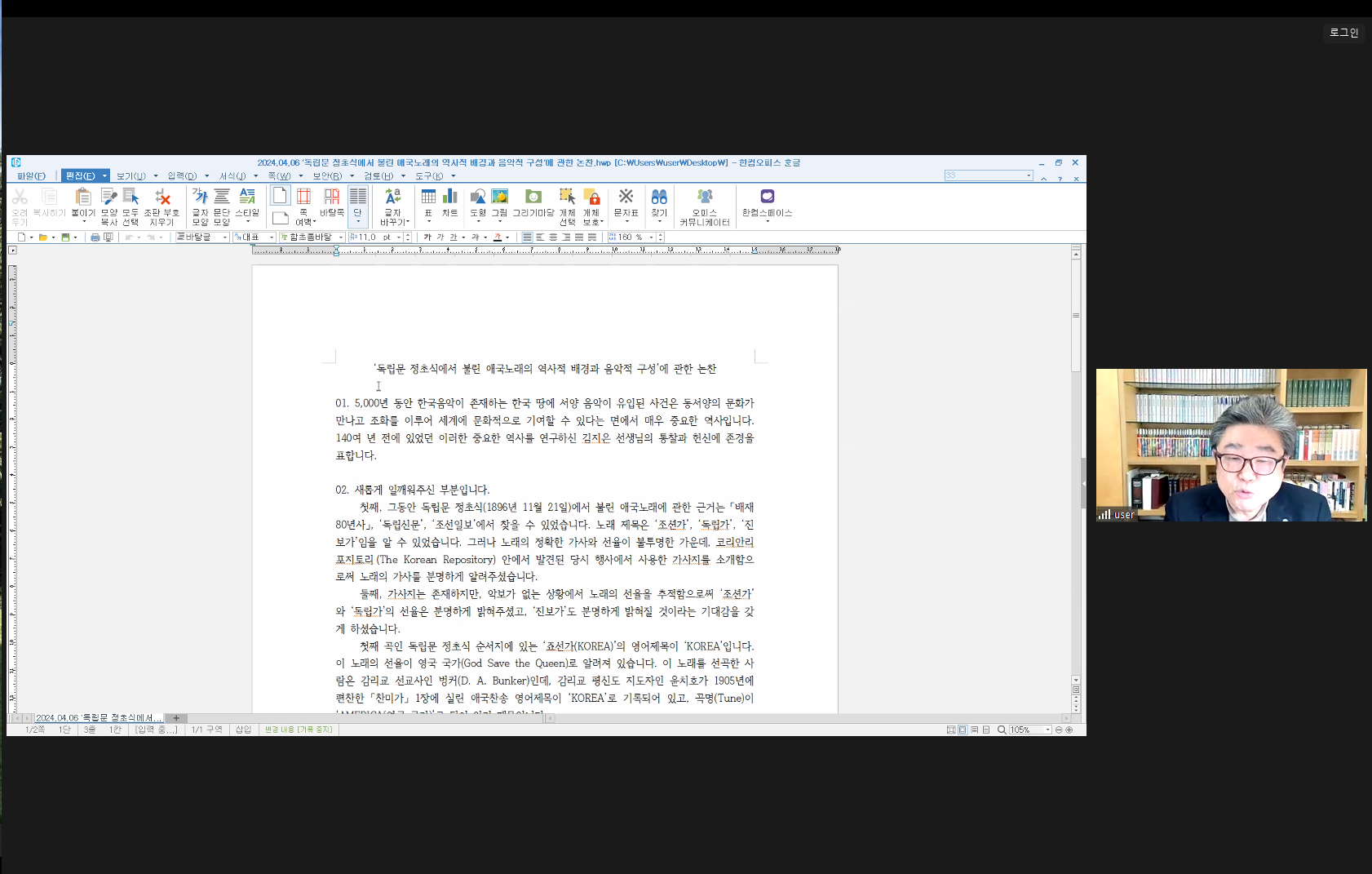Click the Print icon in quick toolbar
1372x874 pixels.
(x=95, y=237)
